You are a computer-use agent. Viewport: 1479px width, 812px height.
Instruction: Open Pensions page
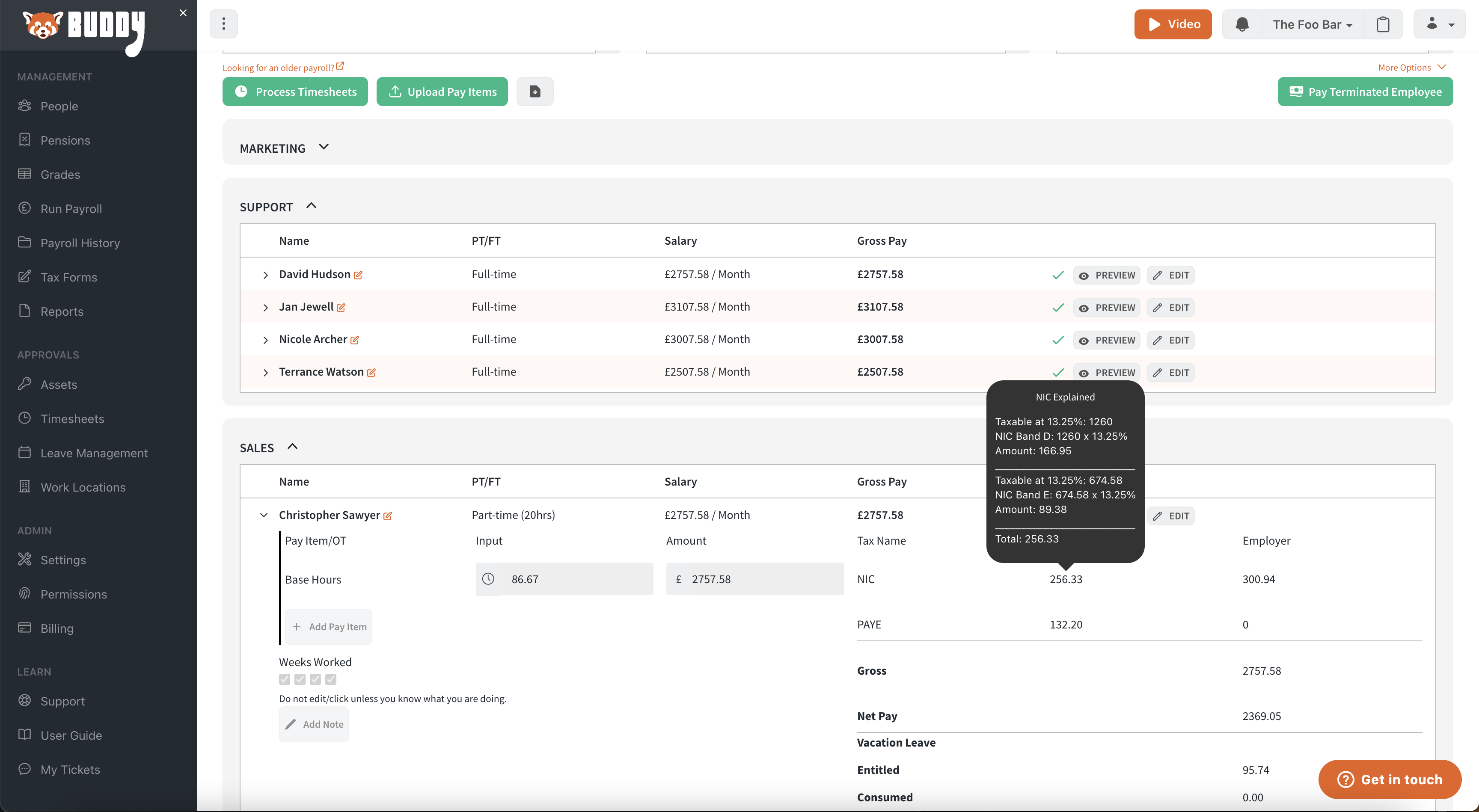pos(65,140)
